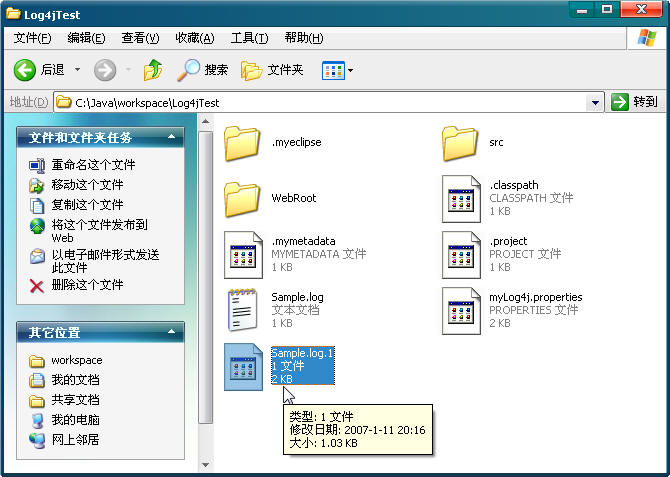The height and width of the screenshot is (477, 670).
Task: Select the .project file icon
Action: pyautogui.click(x=461, y=255)
